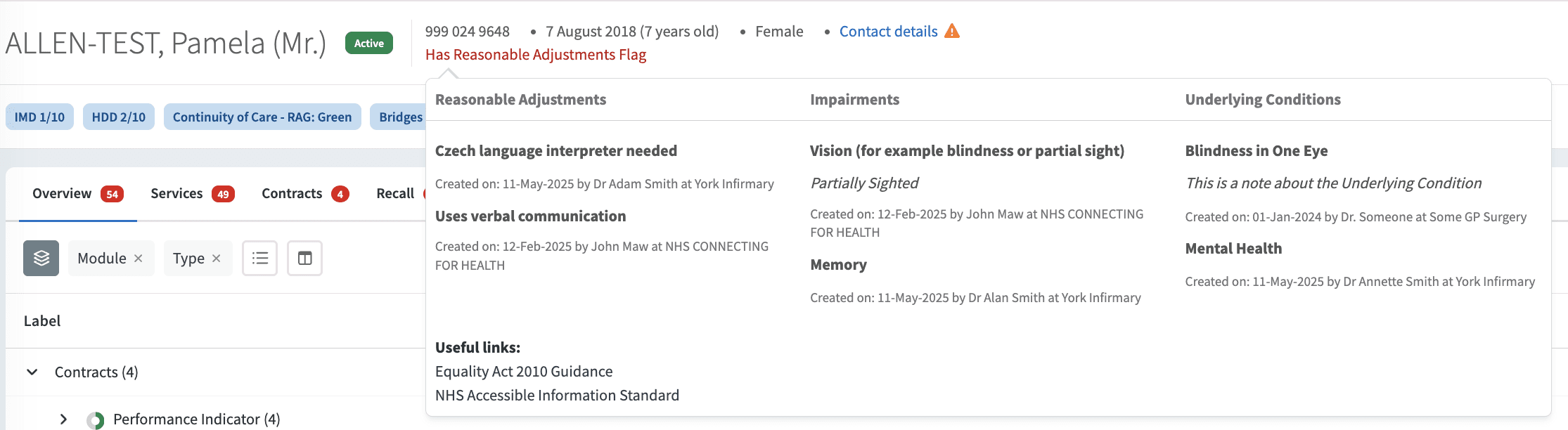
Task: Open the Recall tab
Action: pyautogui.click(x=395, y=194)
